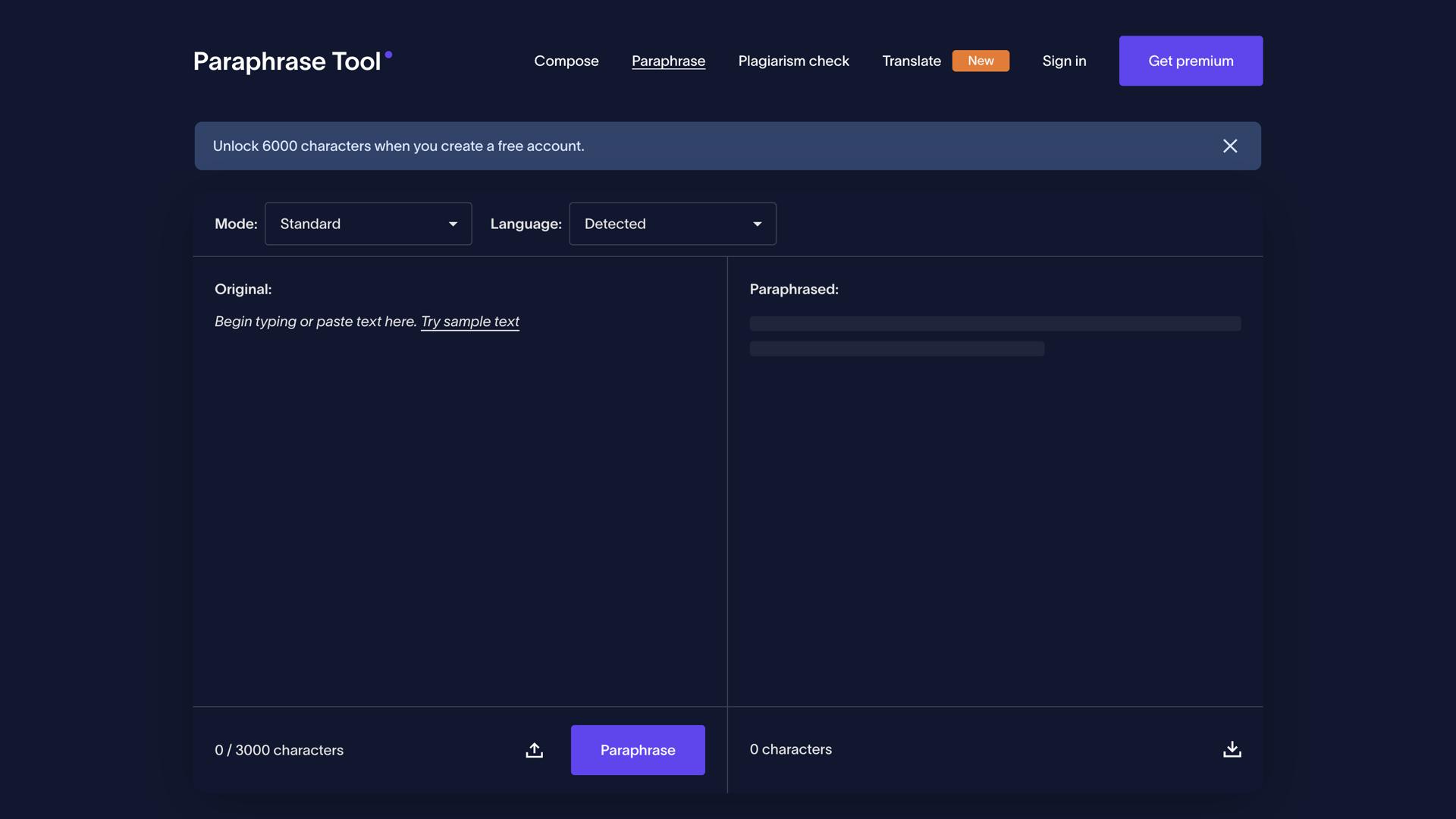Dismiss the unlock characters banner

point(1230,146)
